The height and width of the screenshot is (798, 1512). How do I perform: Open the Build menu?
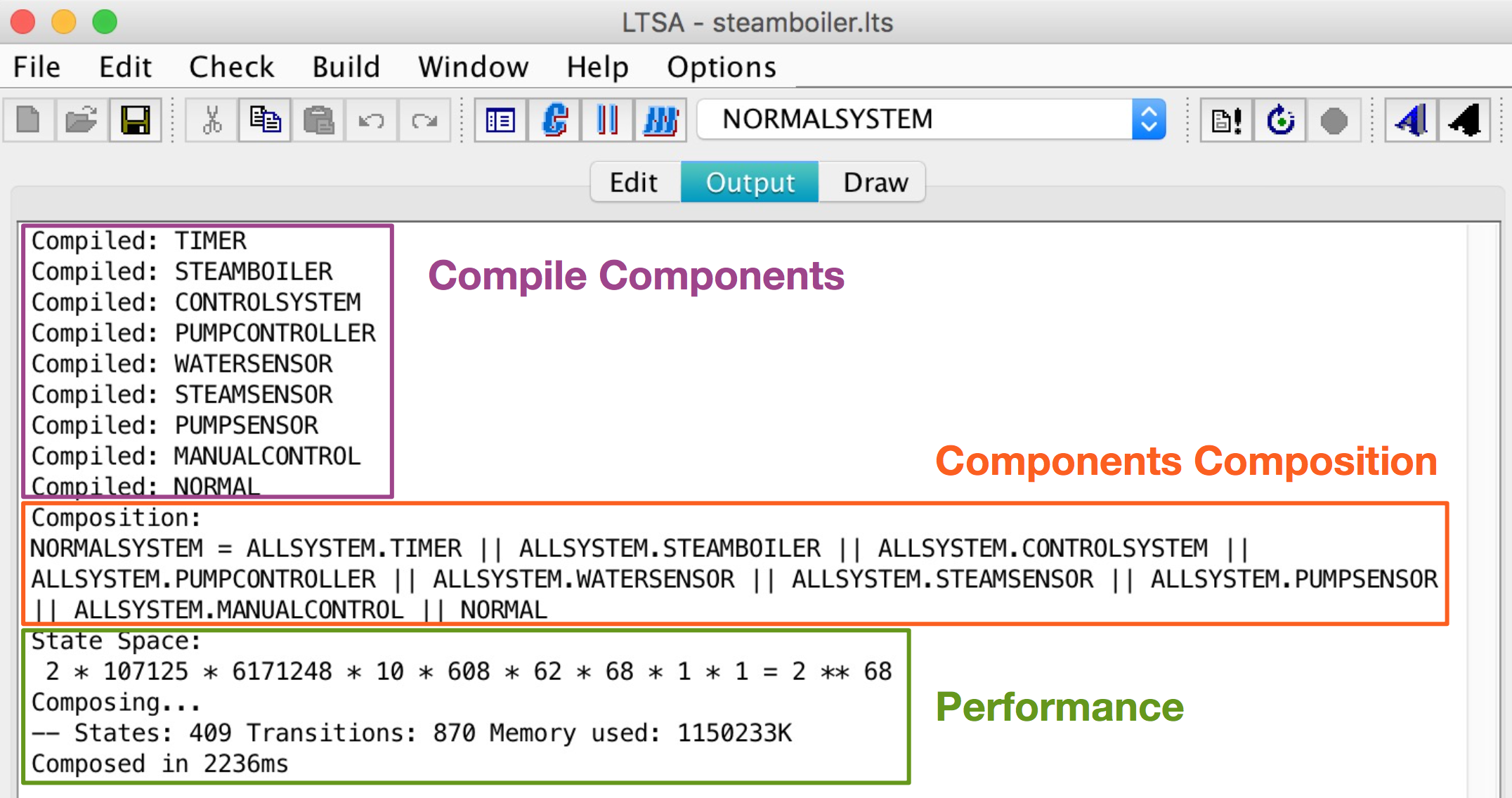[346, 67]
